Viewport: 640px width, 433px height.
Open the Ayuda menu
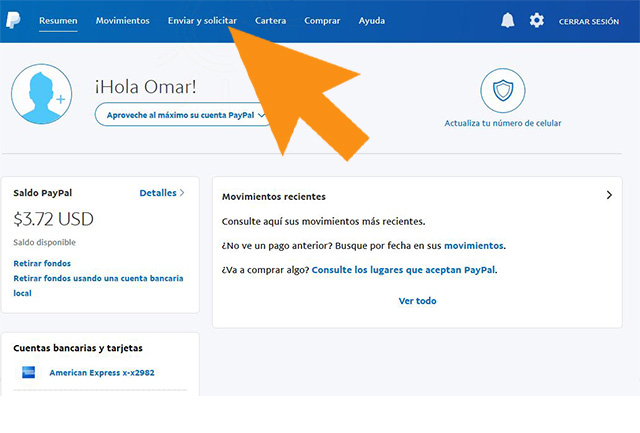371,20
